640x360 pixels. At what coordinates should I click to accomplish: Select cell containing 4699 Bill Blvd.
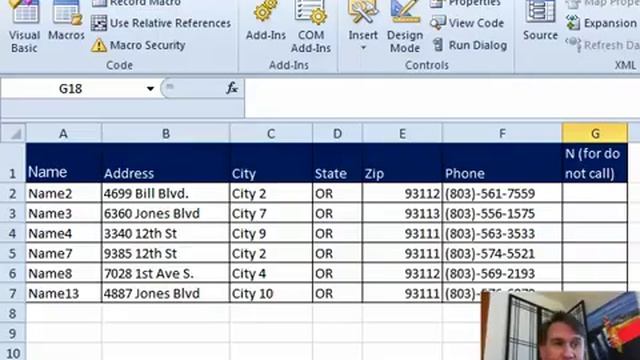(166, 193)
